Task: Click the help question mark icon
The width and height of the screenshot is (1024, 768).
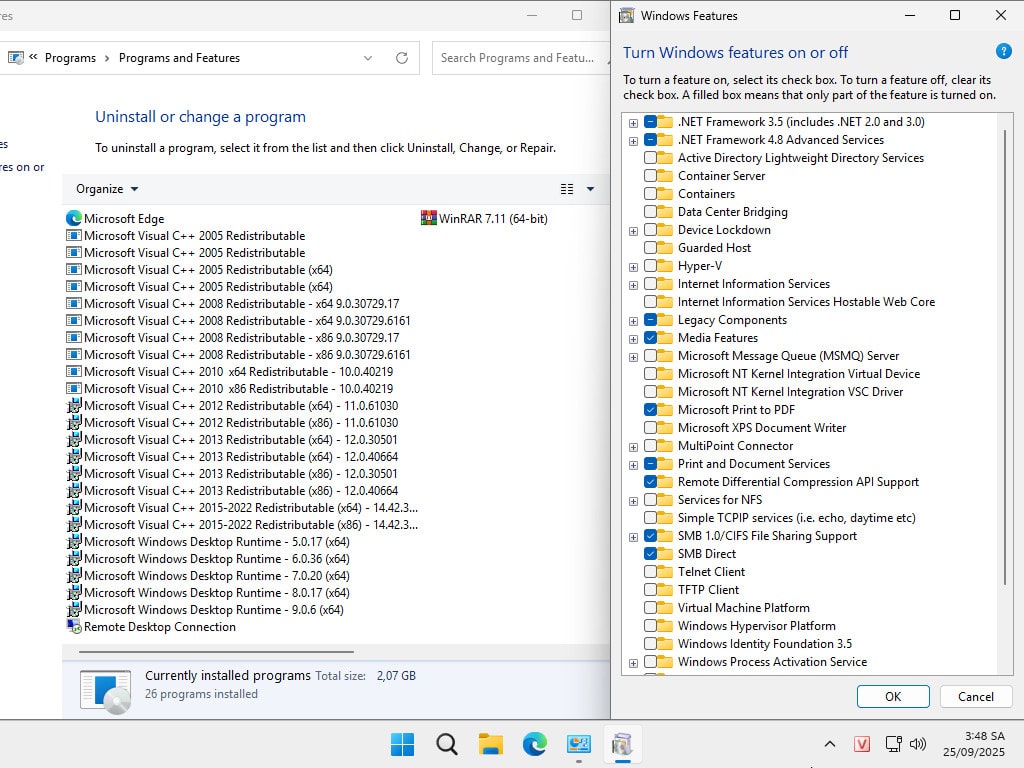Action: [x=1003, y=52]
